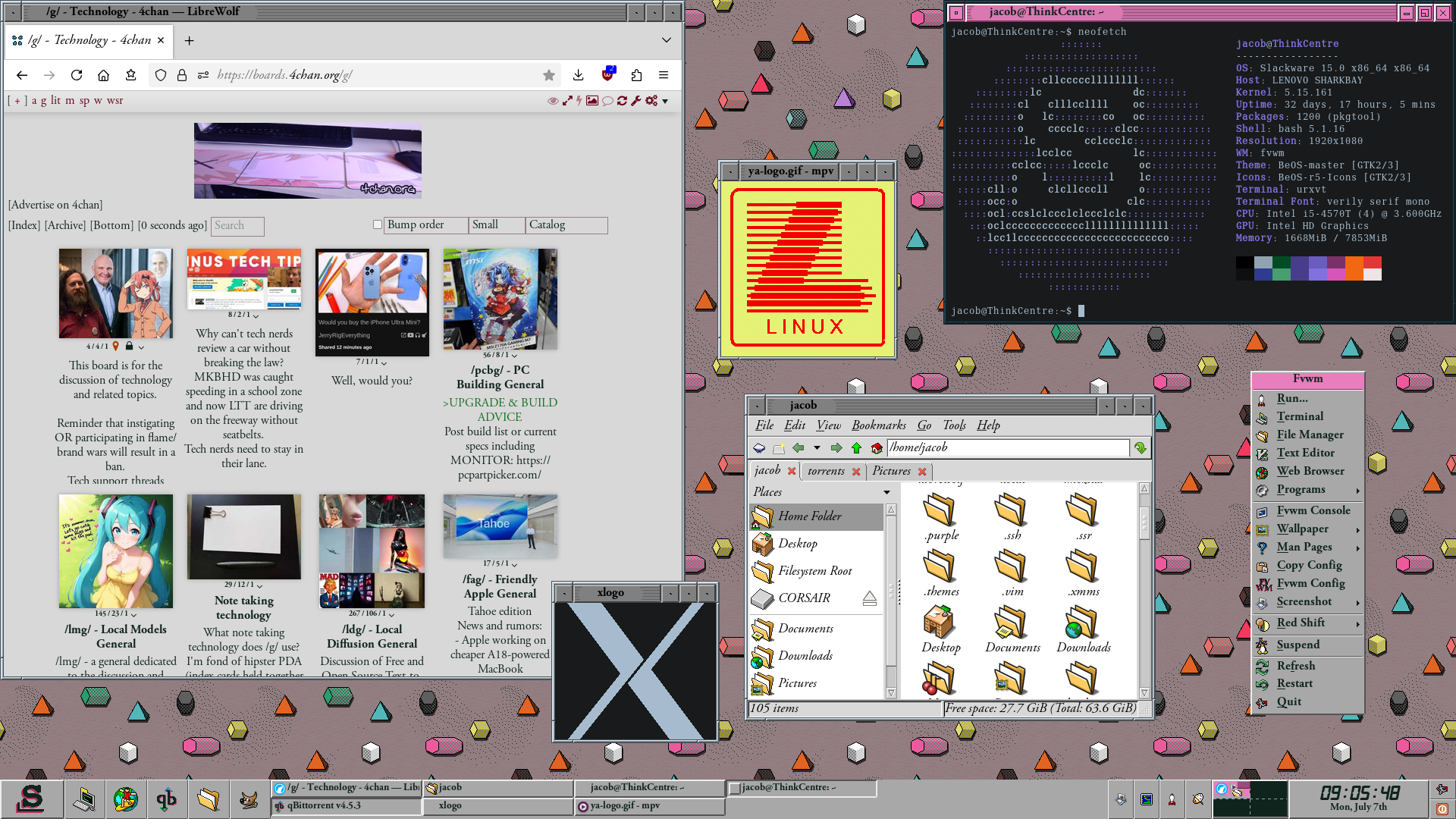Go back in LibreWolf browser
1456x819 pixels.
tap(22, 75)
